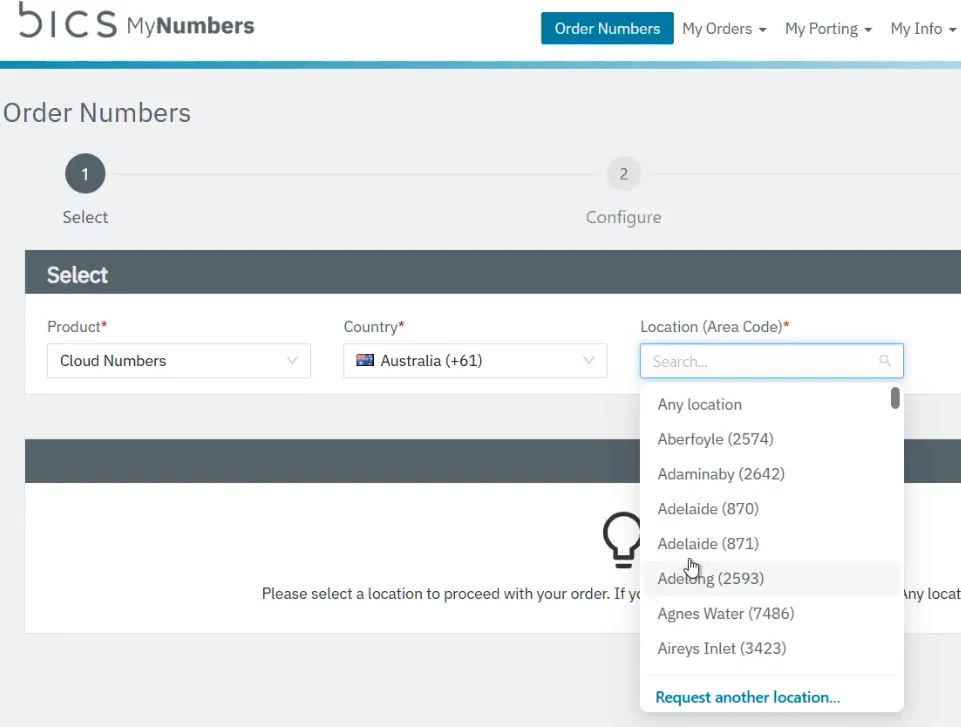Pick Agnes Water (7486) from the list
This screenshot has width=961, height=727.
725,613
